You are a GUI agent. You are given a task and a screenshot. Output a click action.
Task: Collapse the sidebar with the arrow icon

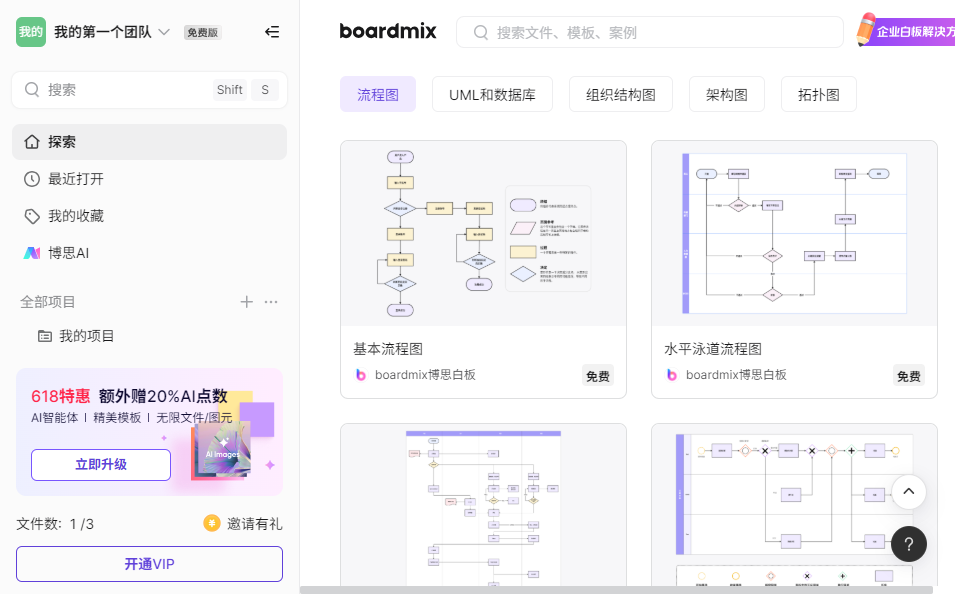tap(272, 32)
